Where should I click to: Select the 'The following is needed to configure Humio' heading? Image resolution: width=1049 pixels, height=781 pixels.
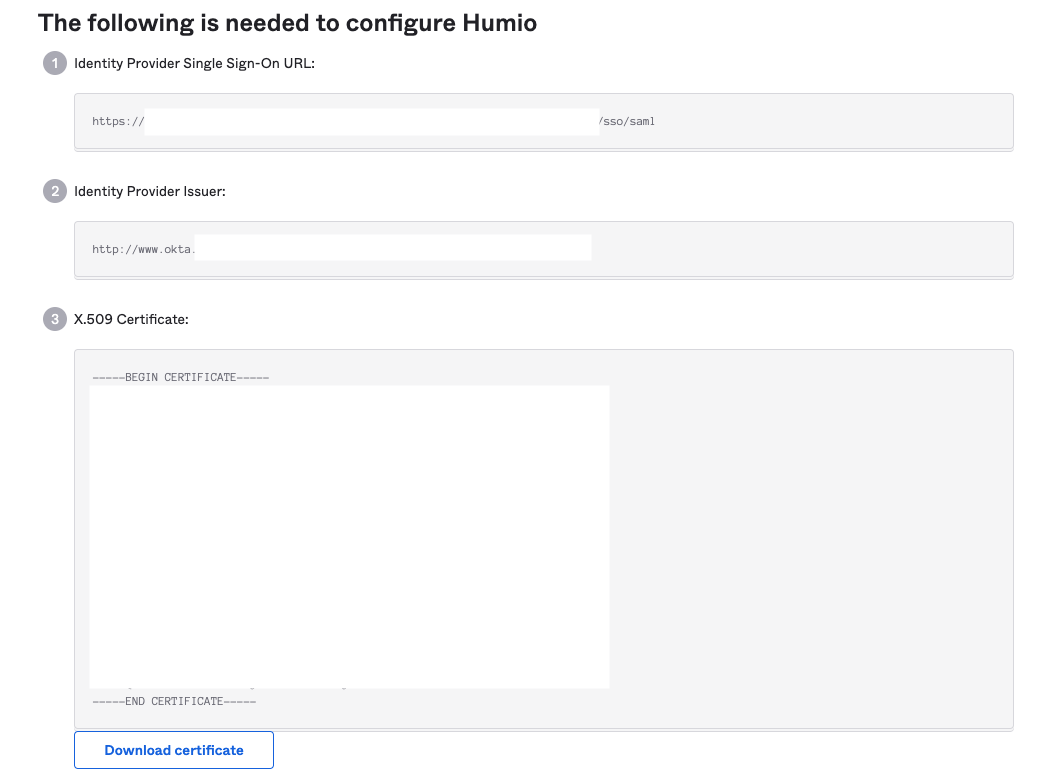[287, 22]
